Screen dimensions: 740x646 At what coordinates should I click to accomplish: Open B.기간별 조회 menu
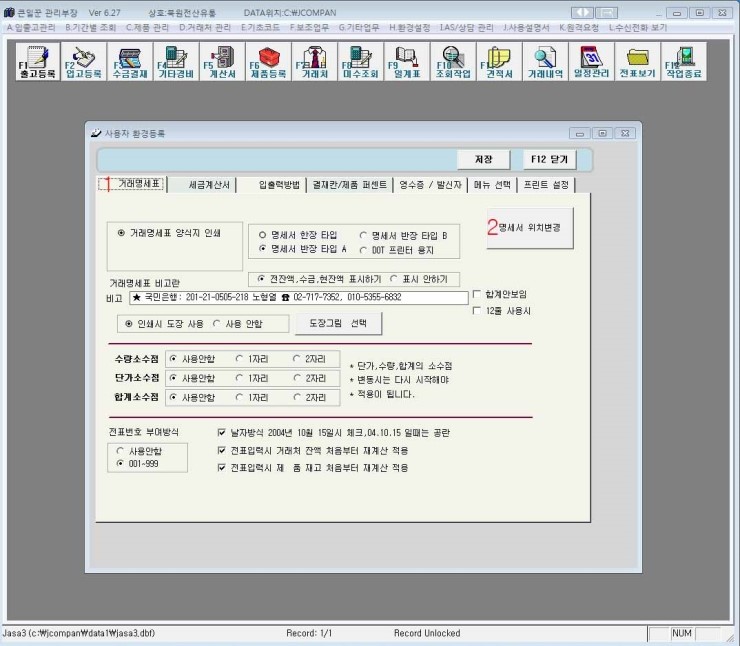(x=91, y=27)
